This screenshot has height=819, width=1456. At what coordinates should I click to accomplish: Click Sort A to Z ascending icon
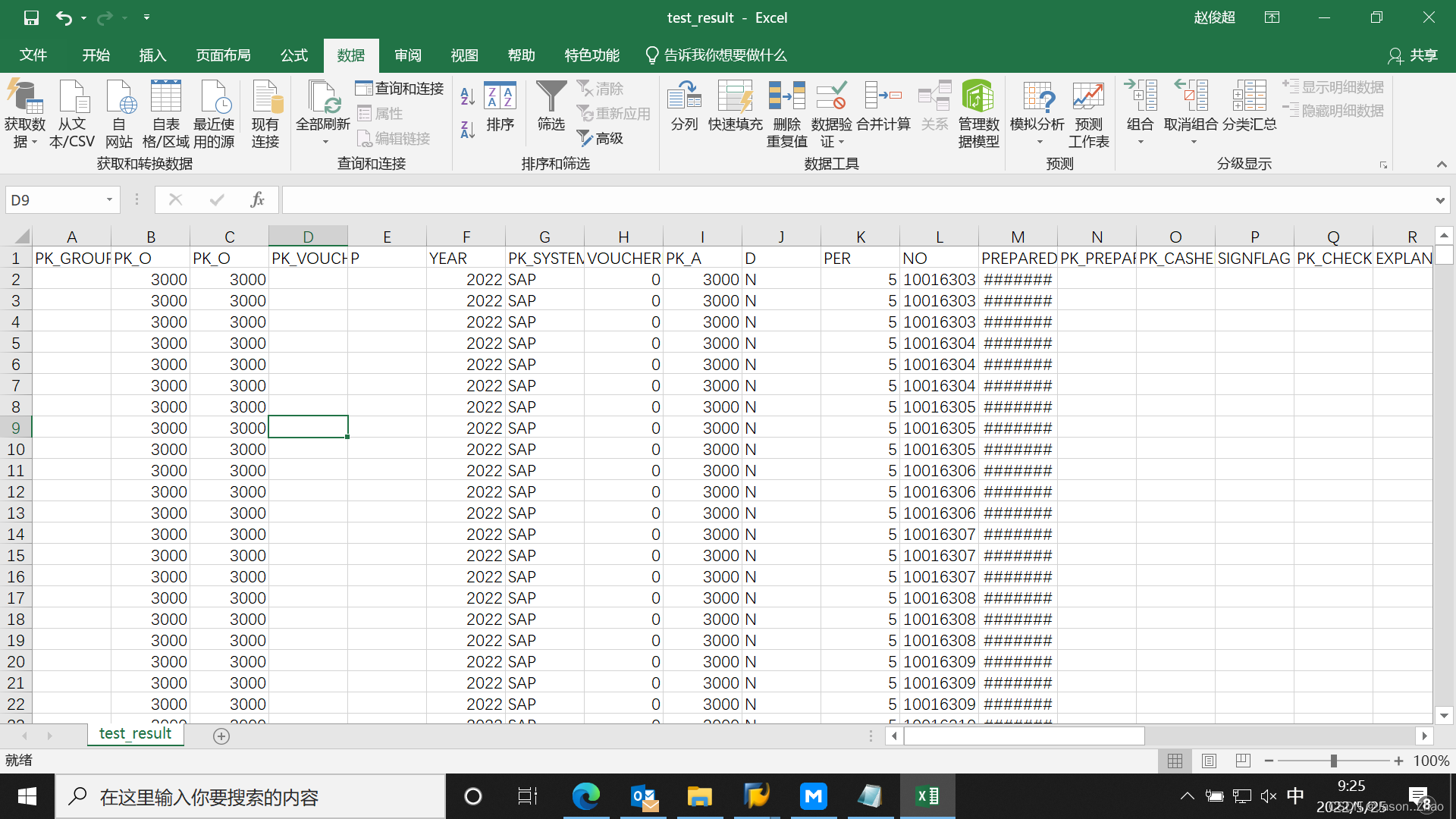click(467, 96)
